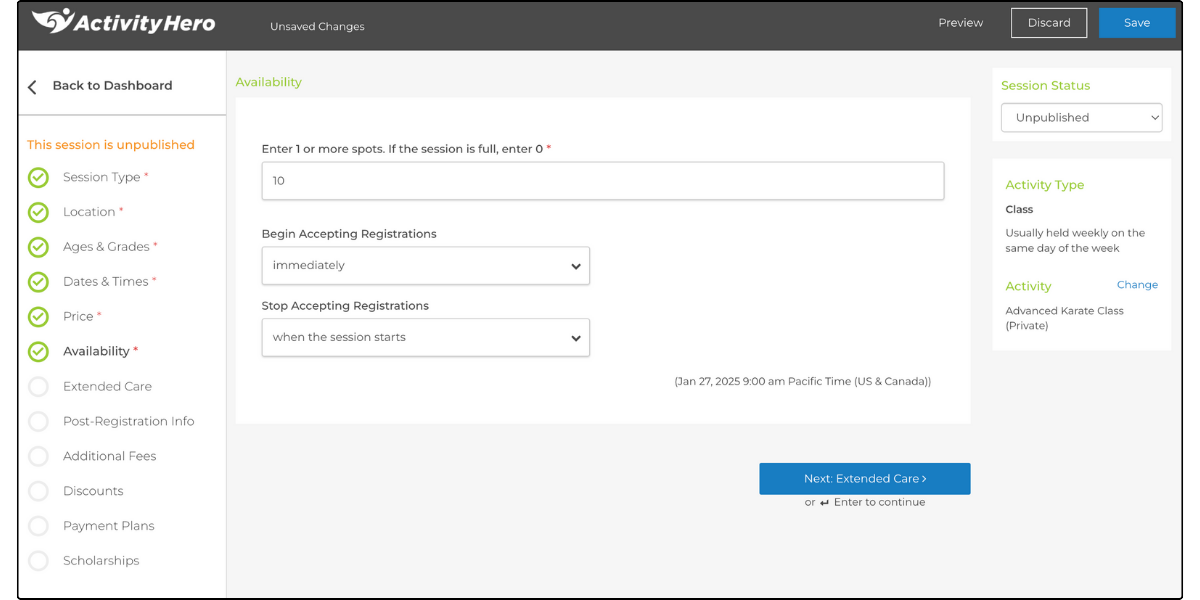
Task: Click the Discard button
Action: pyautogui.click(x=1049, y=23)
